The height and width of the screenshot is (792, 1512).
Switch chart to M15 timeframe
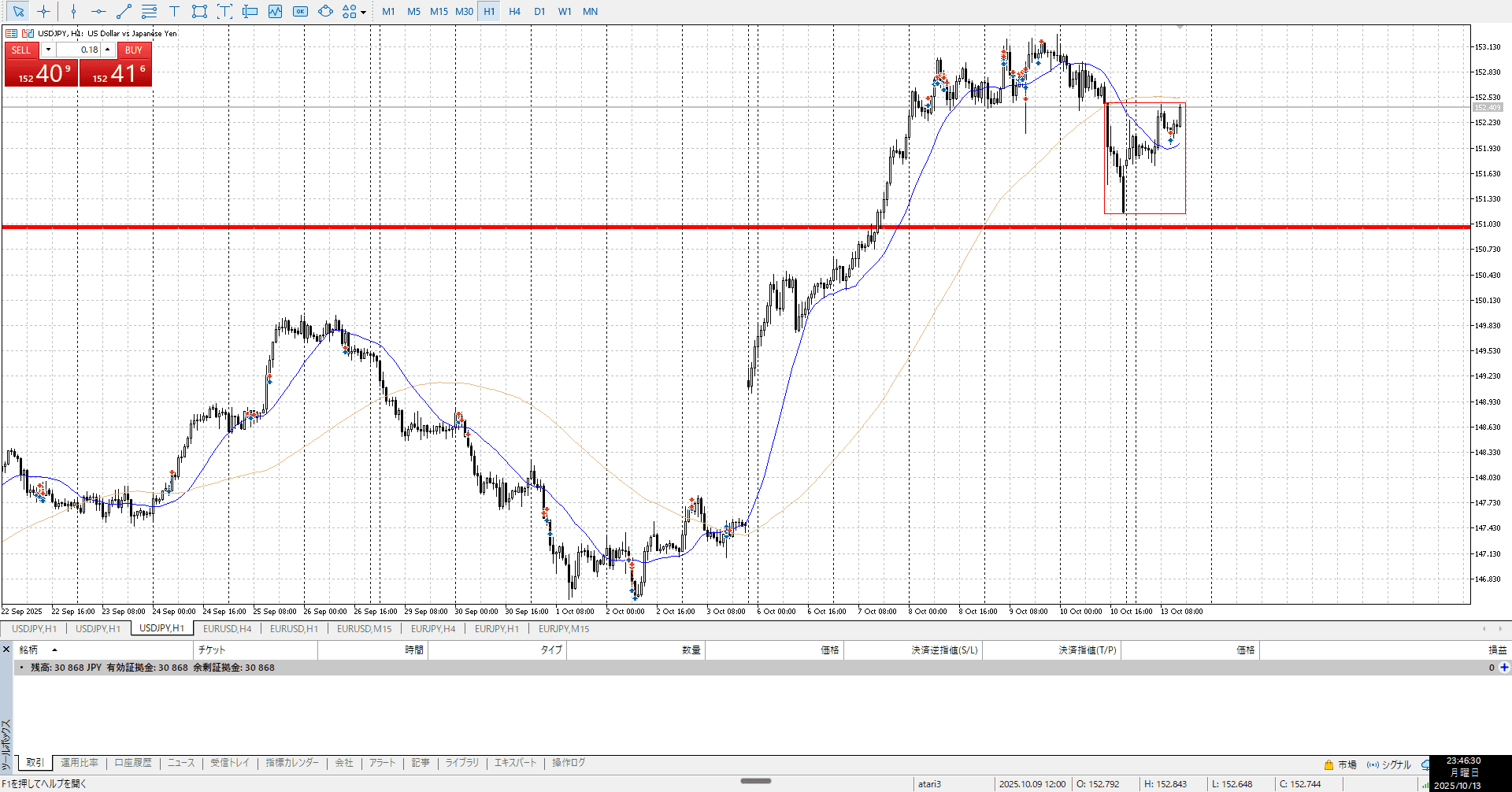coord(439,11)
